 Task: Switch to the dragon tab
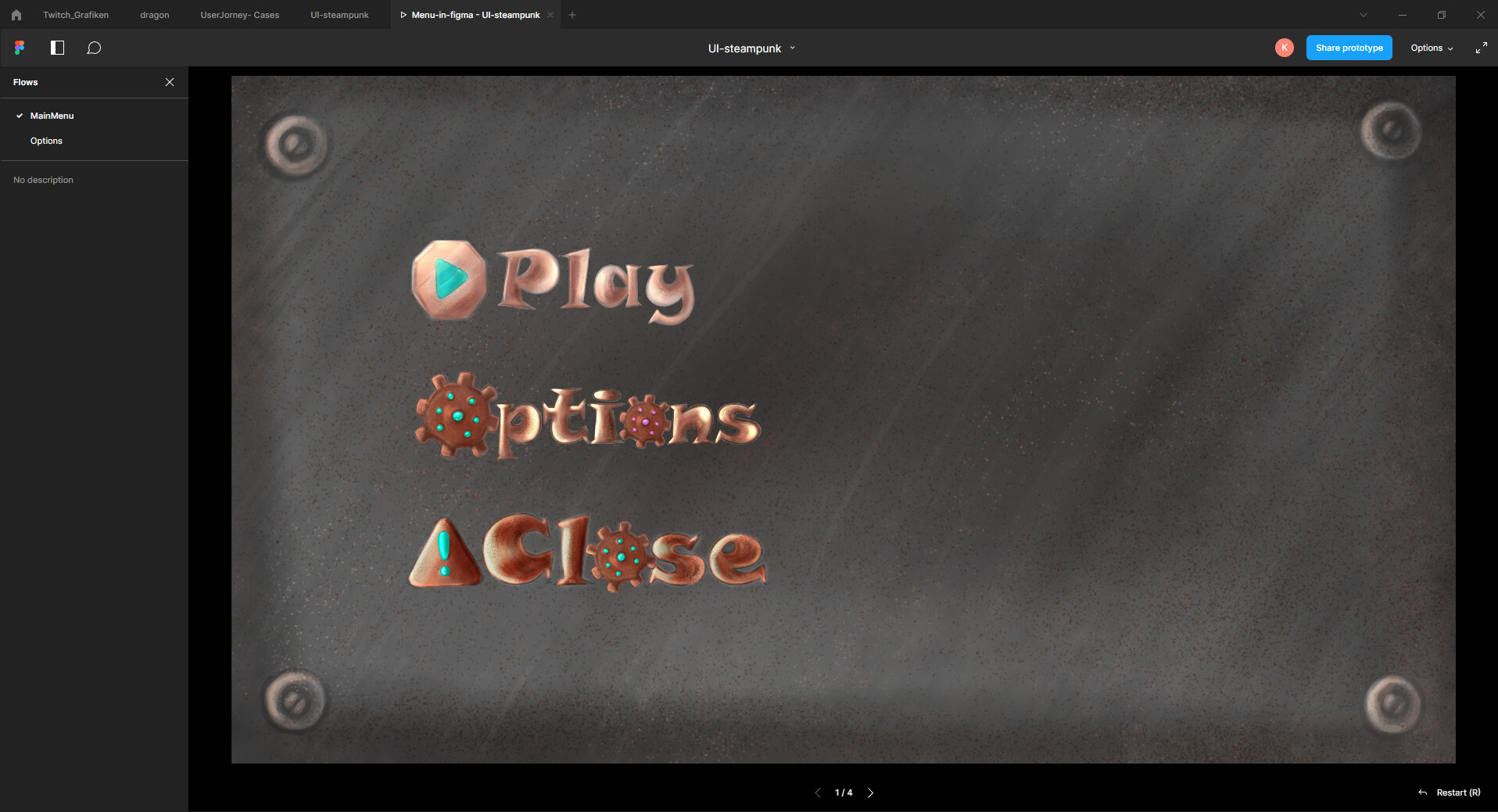pos(154,14)
